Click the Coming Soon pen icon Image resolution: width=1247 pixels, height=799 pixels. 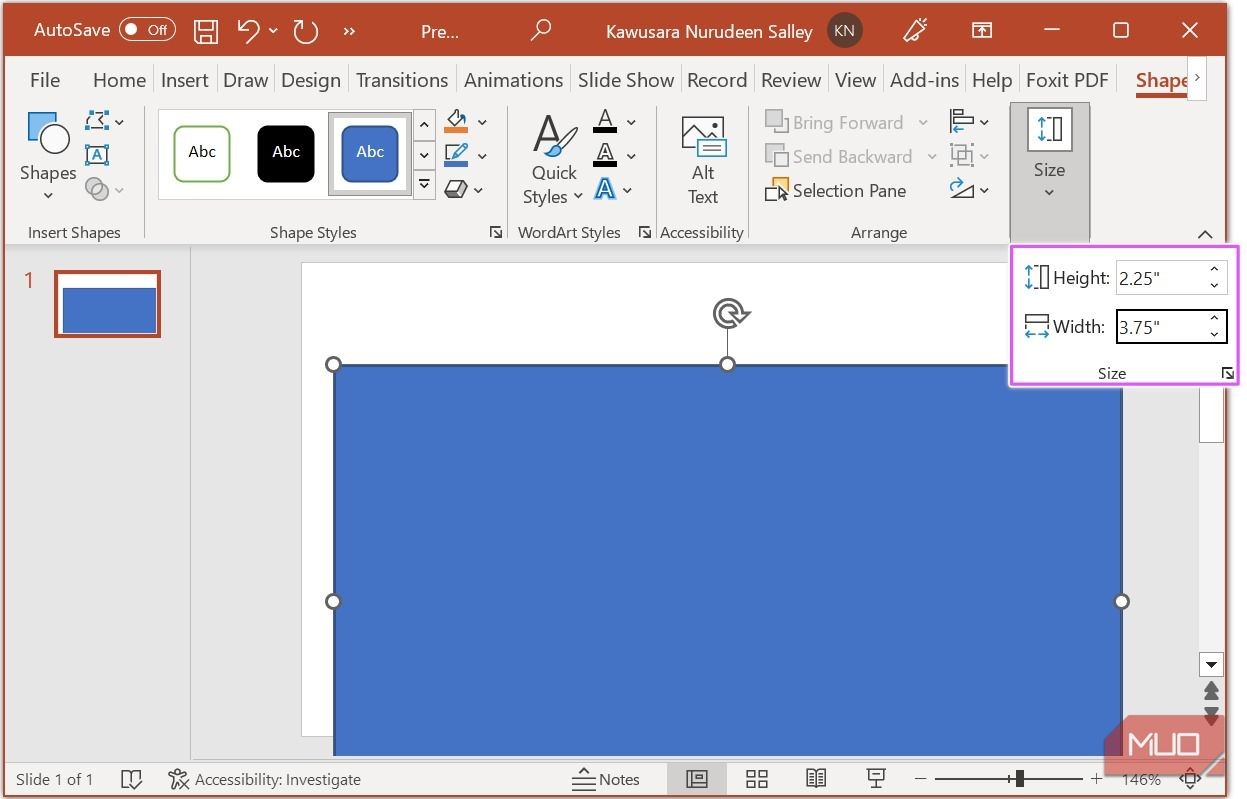915,31
